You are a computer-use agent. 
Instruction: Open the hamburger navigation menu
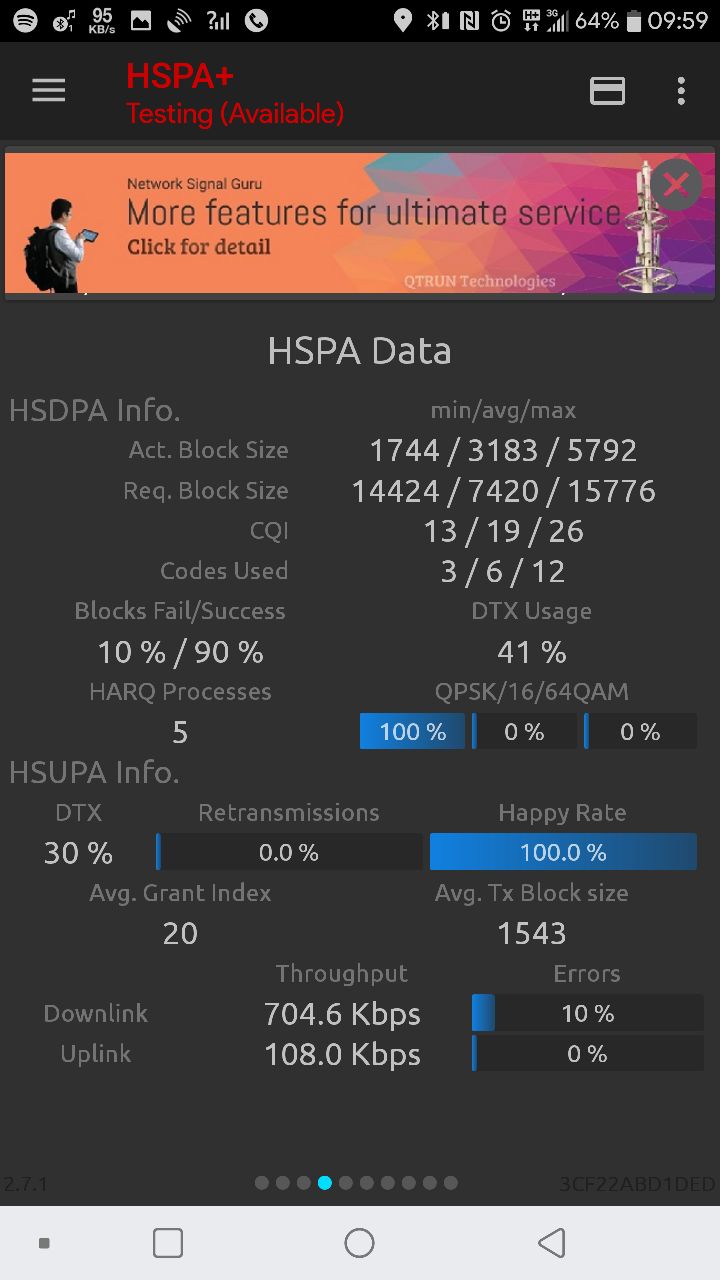click(48, 91)
